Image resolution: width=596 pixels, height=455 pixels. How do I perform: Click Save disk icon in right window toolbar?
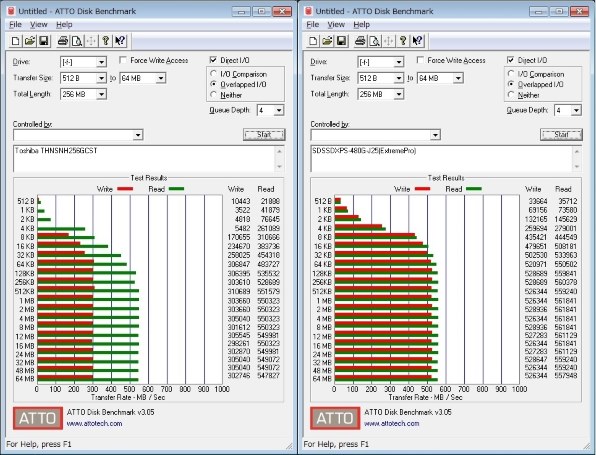click(x=342, y=41)
